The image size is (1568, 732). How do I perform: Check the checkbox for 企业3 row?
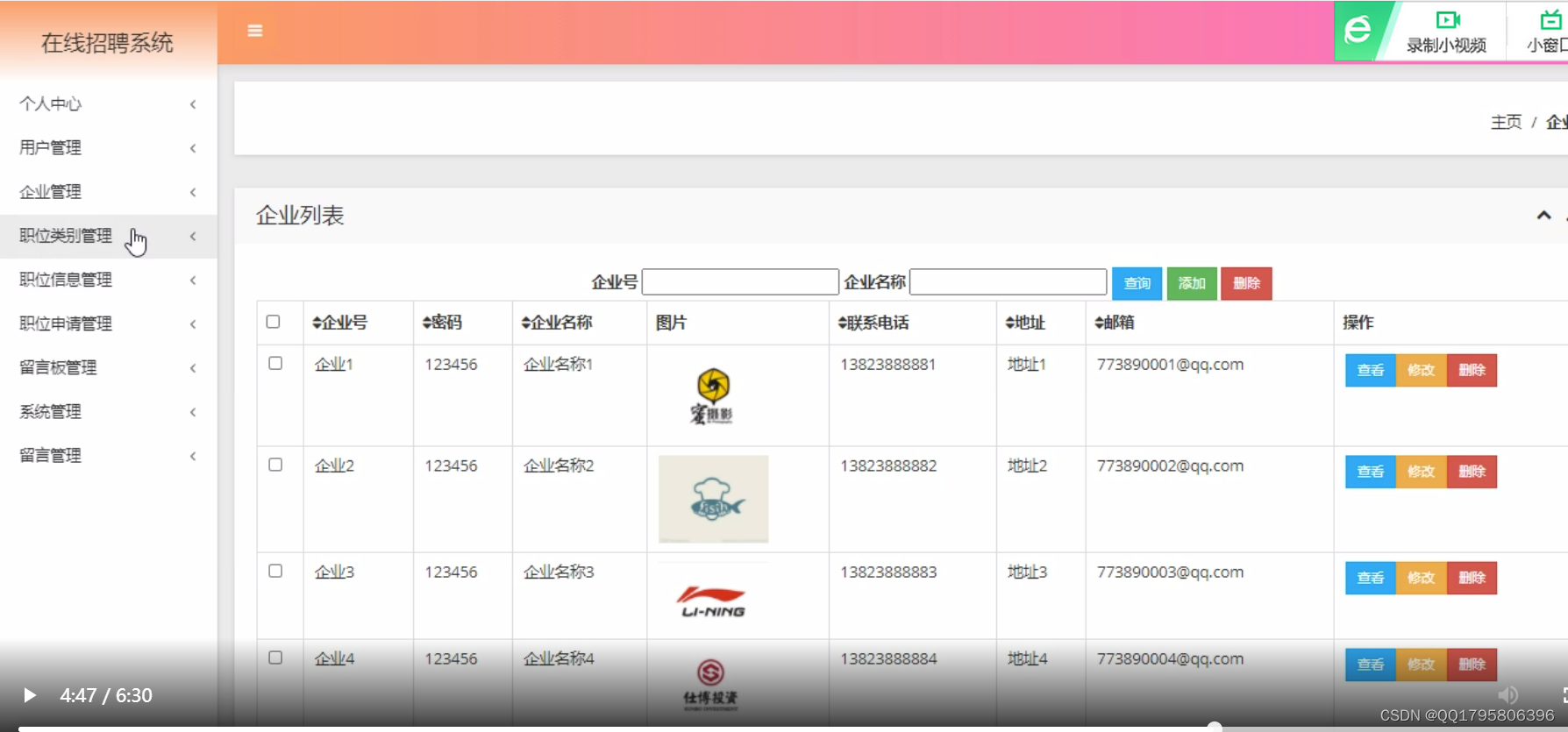[x=275, y=571]
